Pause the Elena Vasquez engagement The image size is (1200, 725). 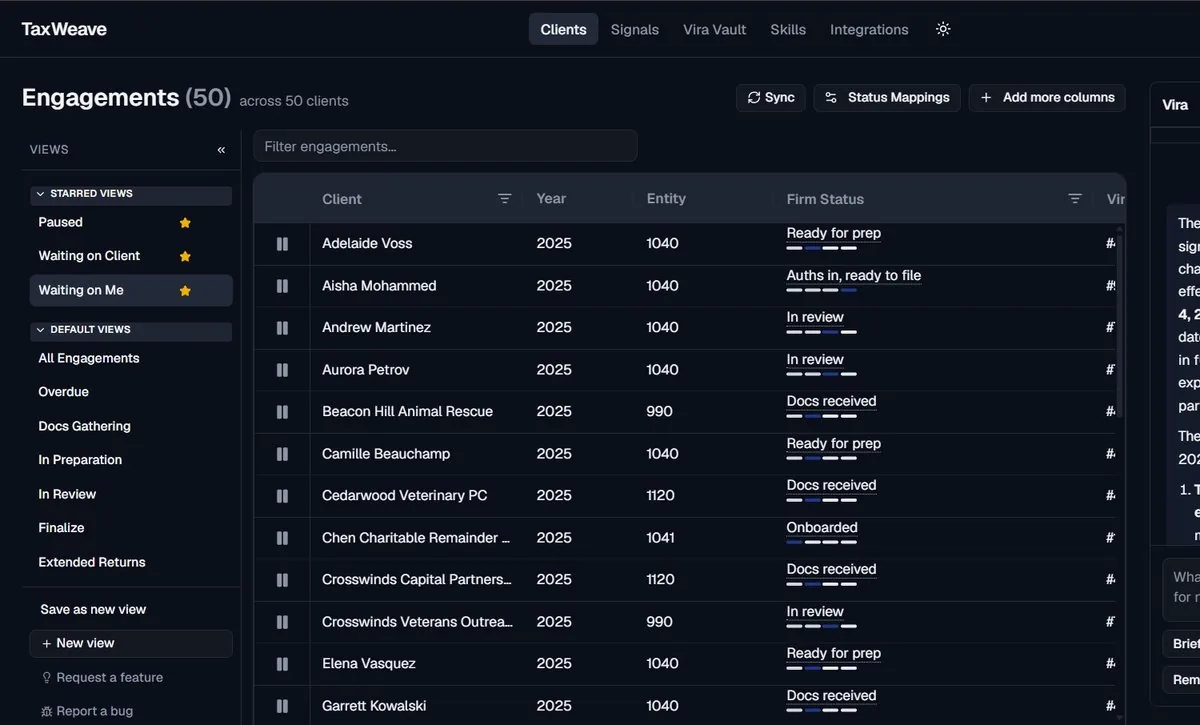[x=282, y=664]
